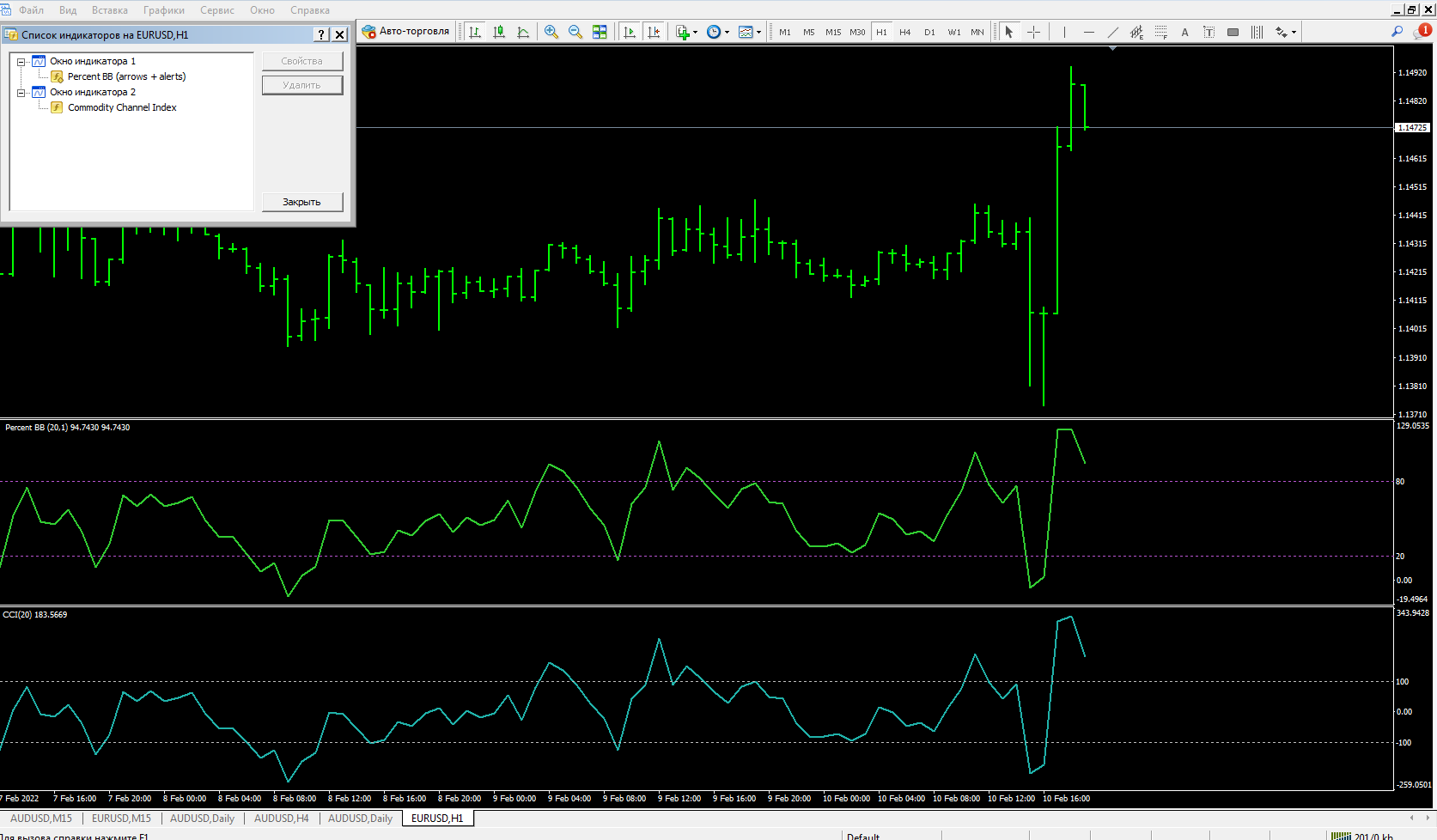The width and height of the screenshot is (1437, 840).
Task: Collapse the Окно индикатора 2 tree node
Action: 21,93
